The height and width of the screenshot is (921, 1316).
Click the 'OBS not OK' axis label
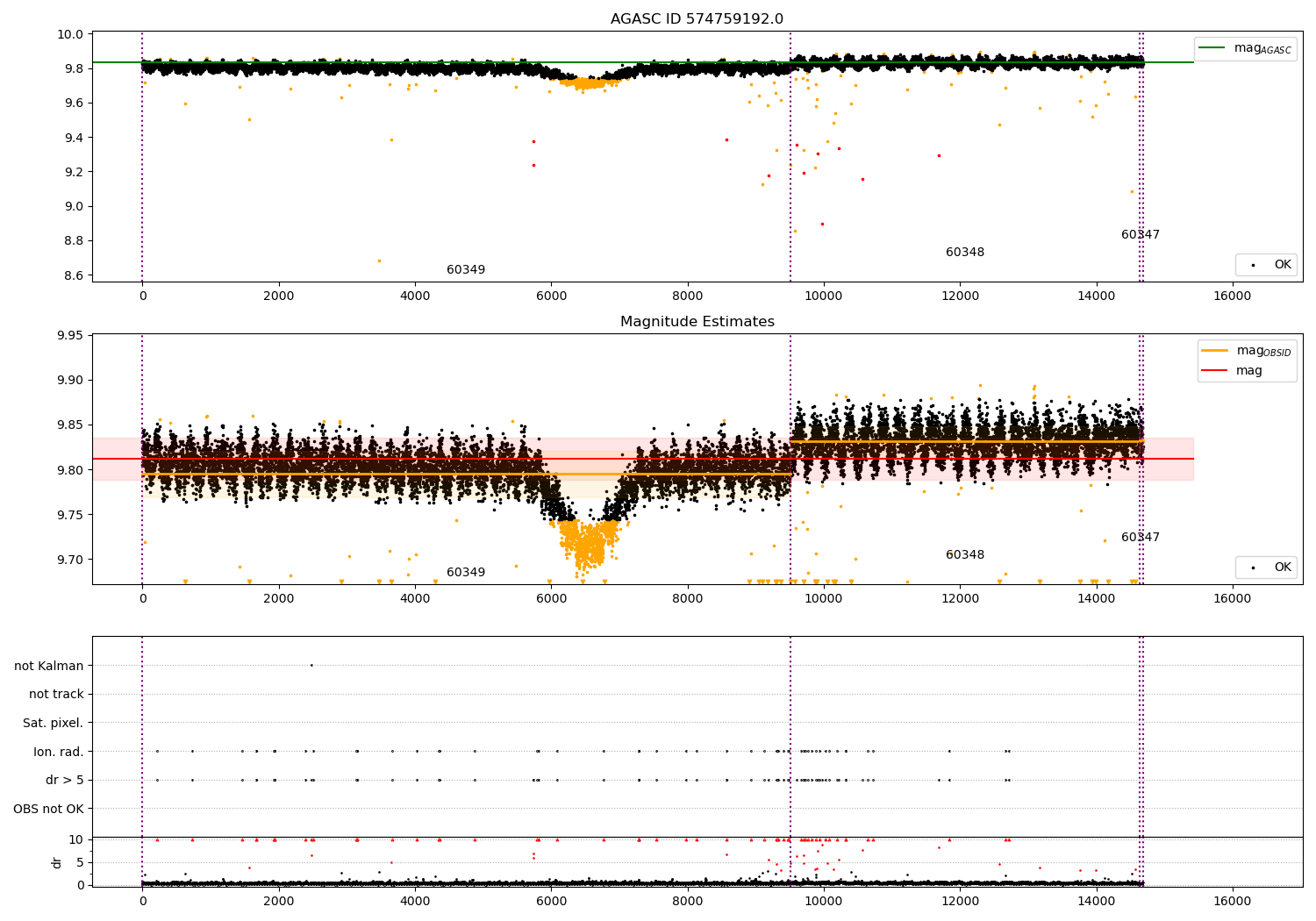pyautogui.click(x=49, y=809)
